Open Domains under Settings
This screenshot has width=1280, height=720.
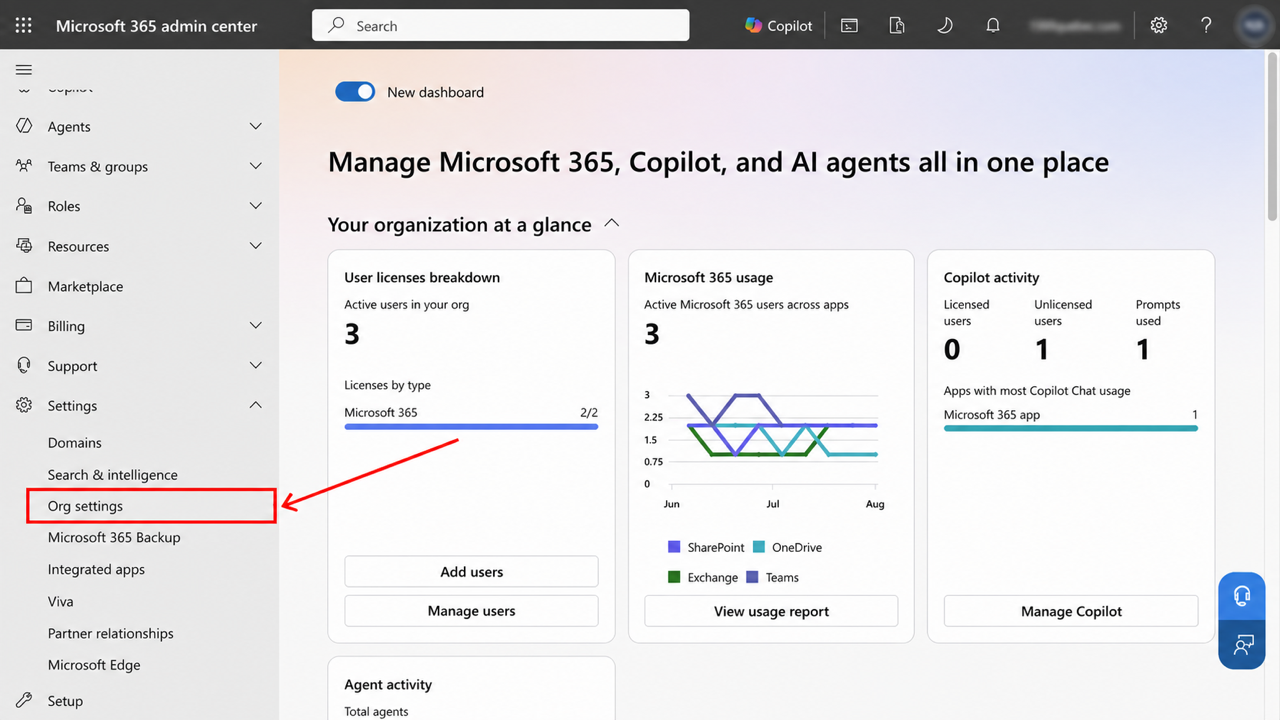[x=75, y=443]
